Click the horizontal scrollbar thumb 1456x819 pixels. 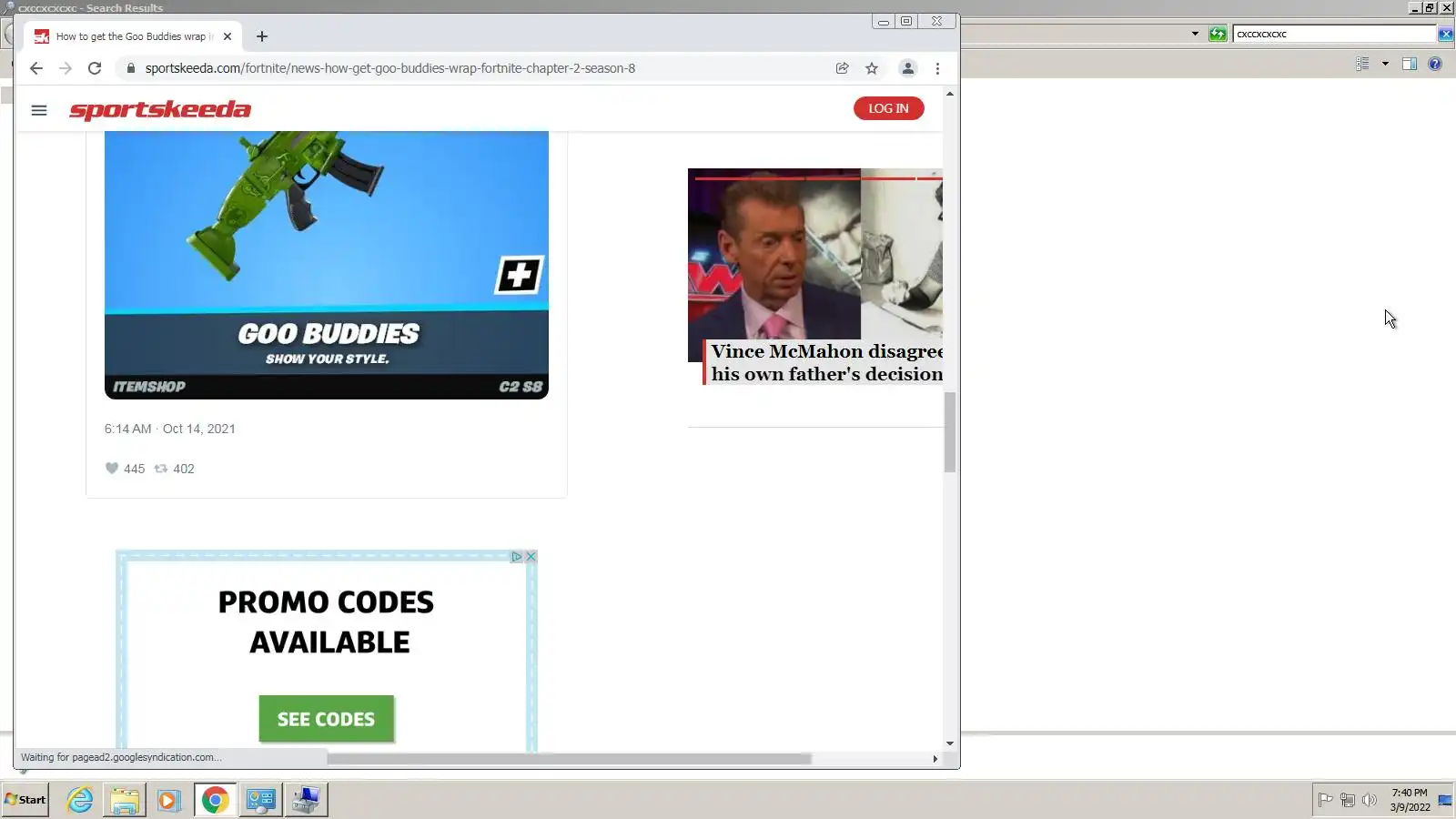point(569,758)
